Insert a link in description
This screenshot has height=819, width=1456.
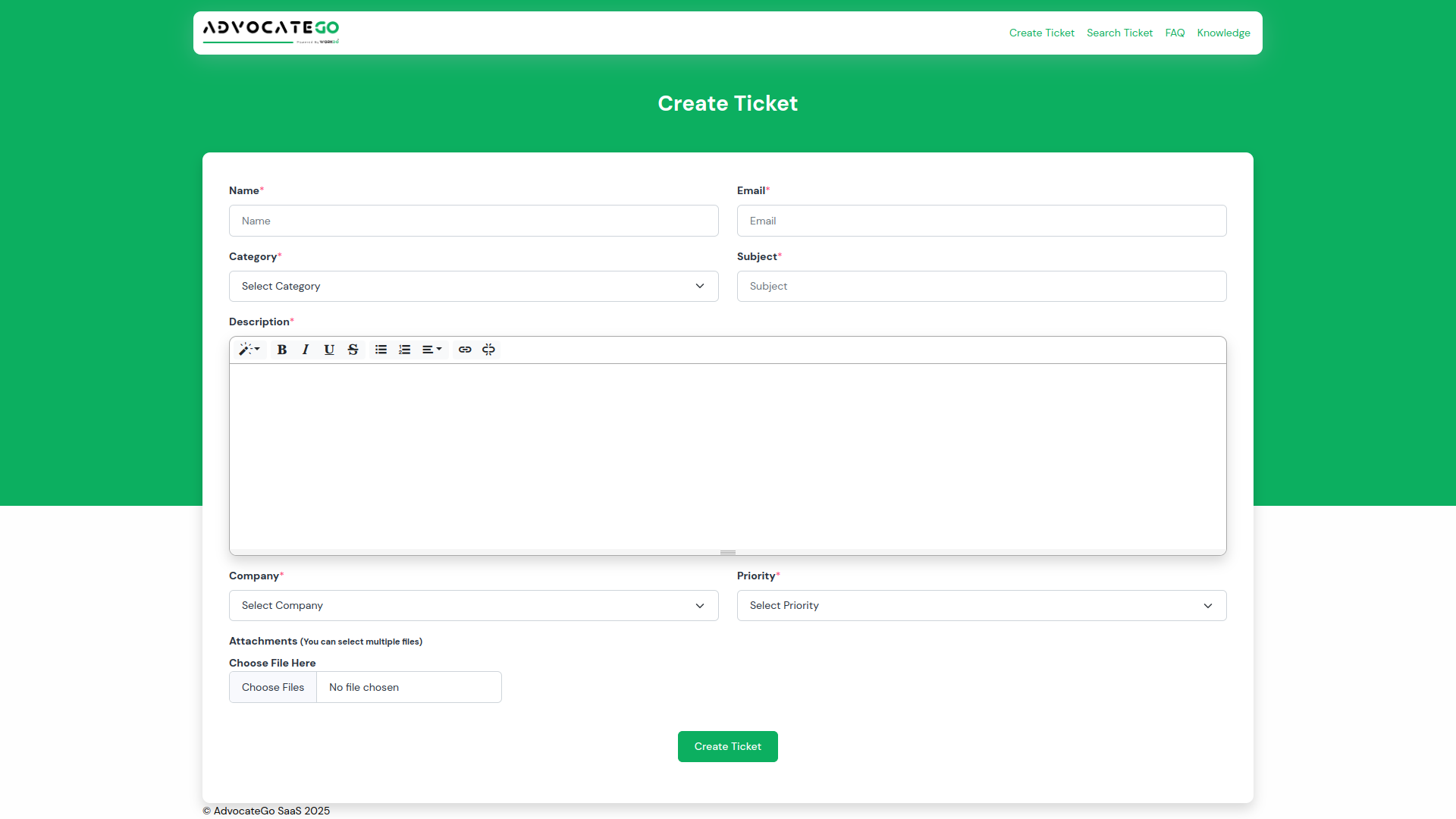[x=465, y=350]
